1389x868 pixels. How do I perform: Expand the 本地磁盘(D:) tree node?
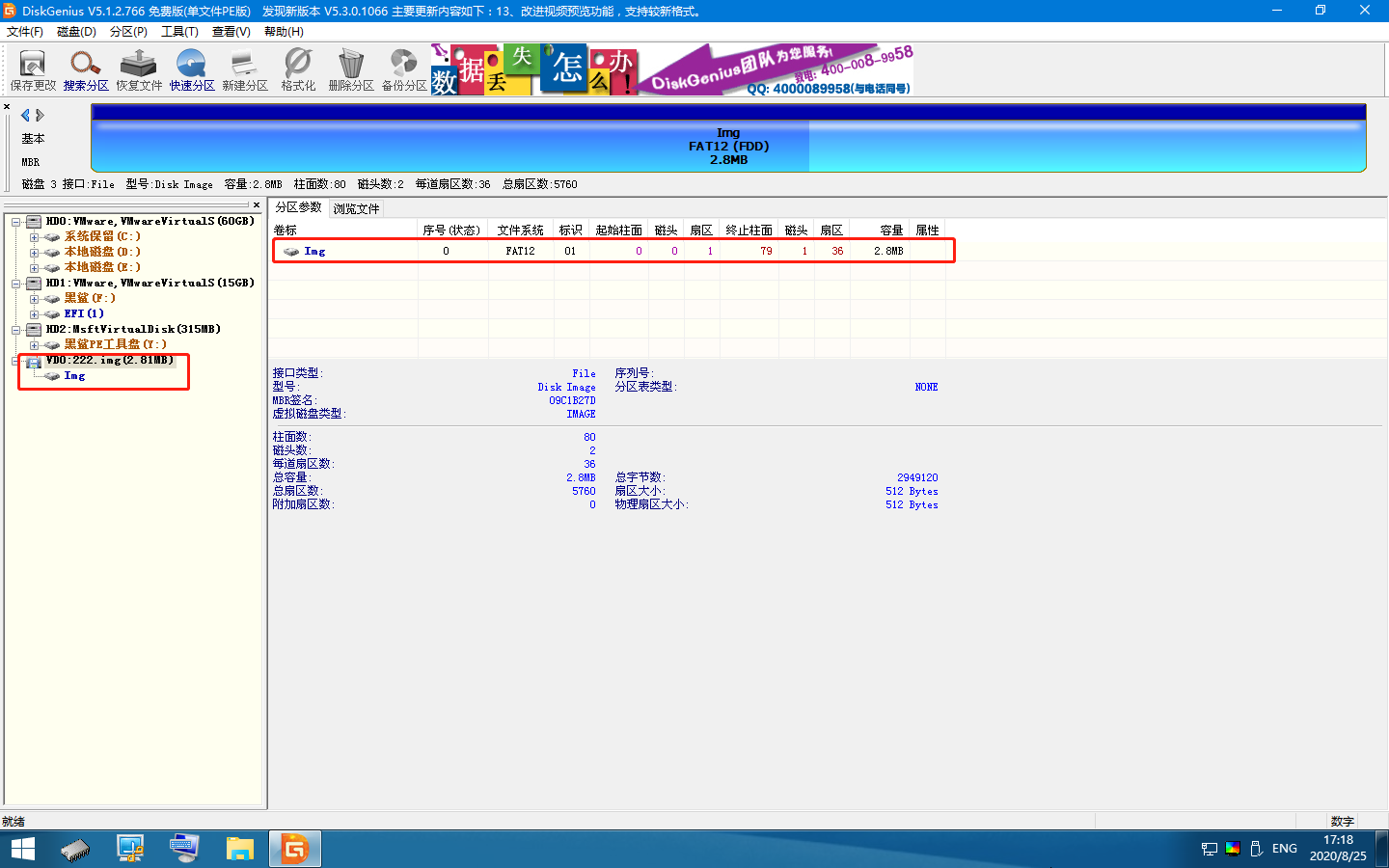34,253
